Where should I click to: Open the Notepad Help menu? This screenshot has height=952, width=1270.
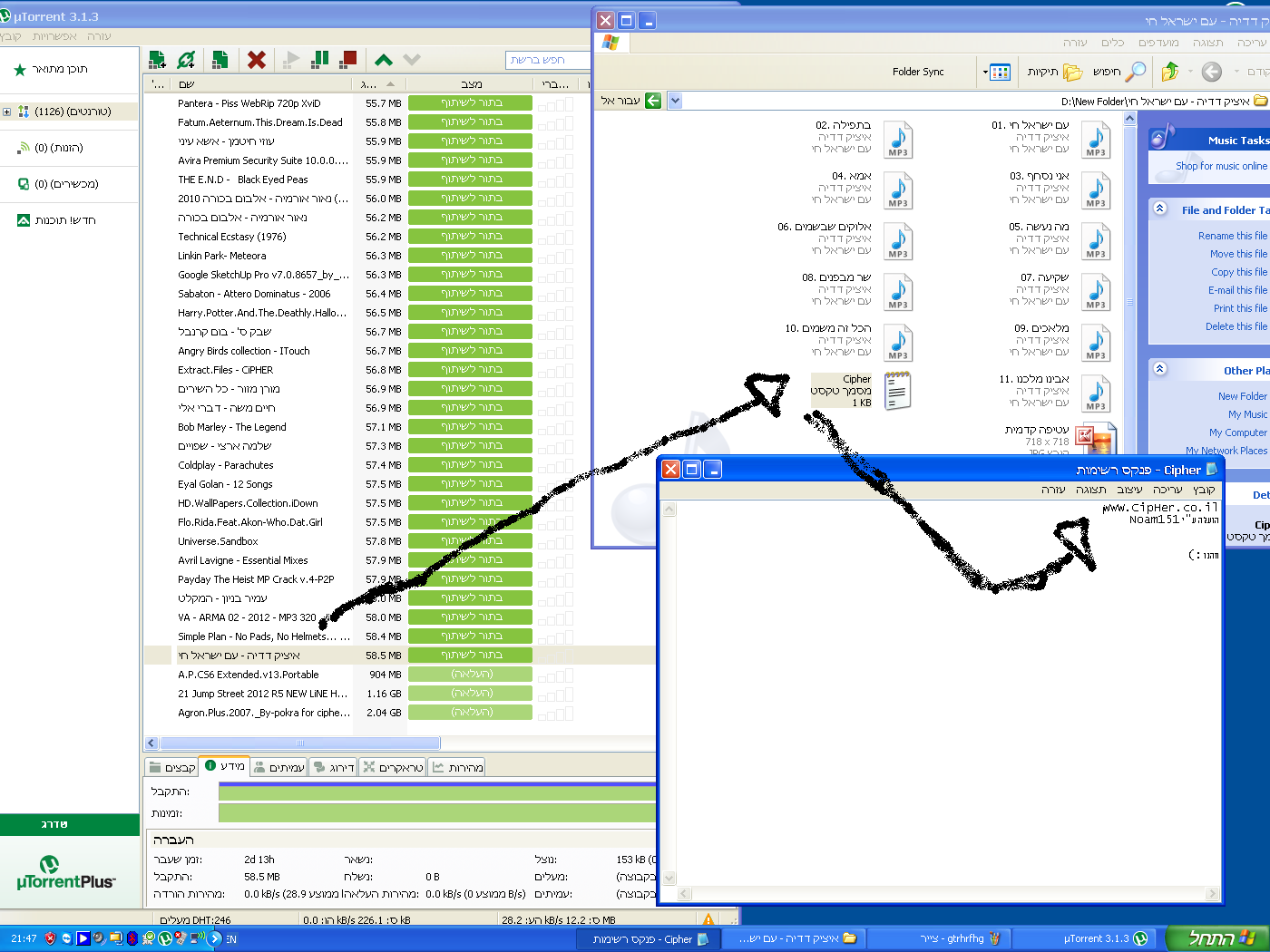pos(1053,490)
